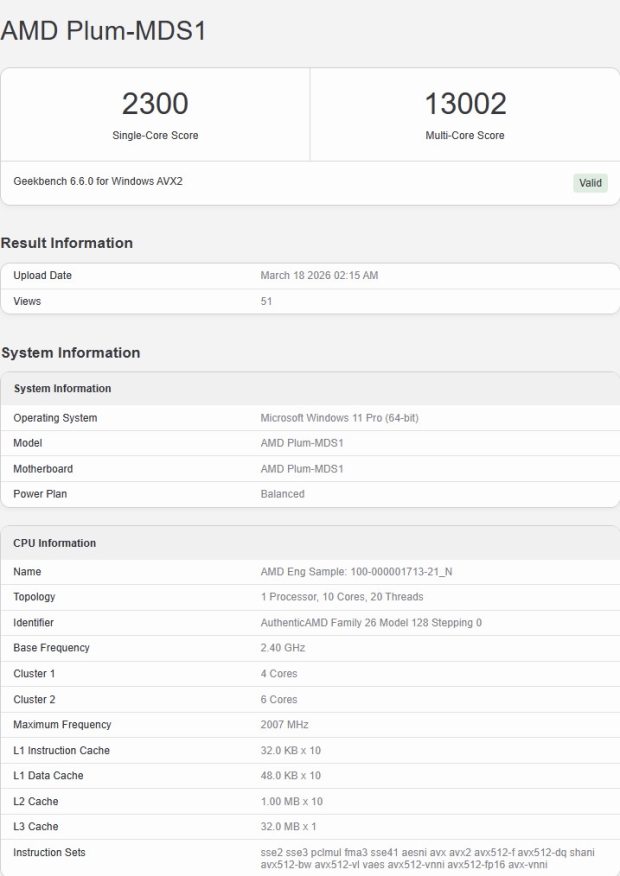Click the Operating System label
Image resolution: width=620 pixels, height=876 pixels.
click(55, 418)
